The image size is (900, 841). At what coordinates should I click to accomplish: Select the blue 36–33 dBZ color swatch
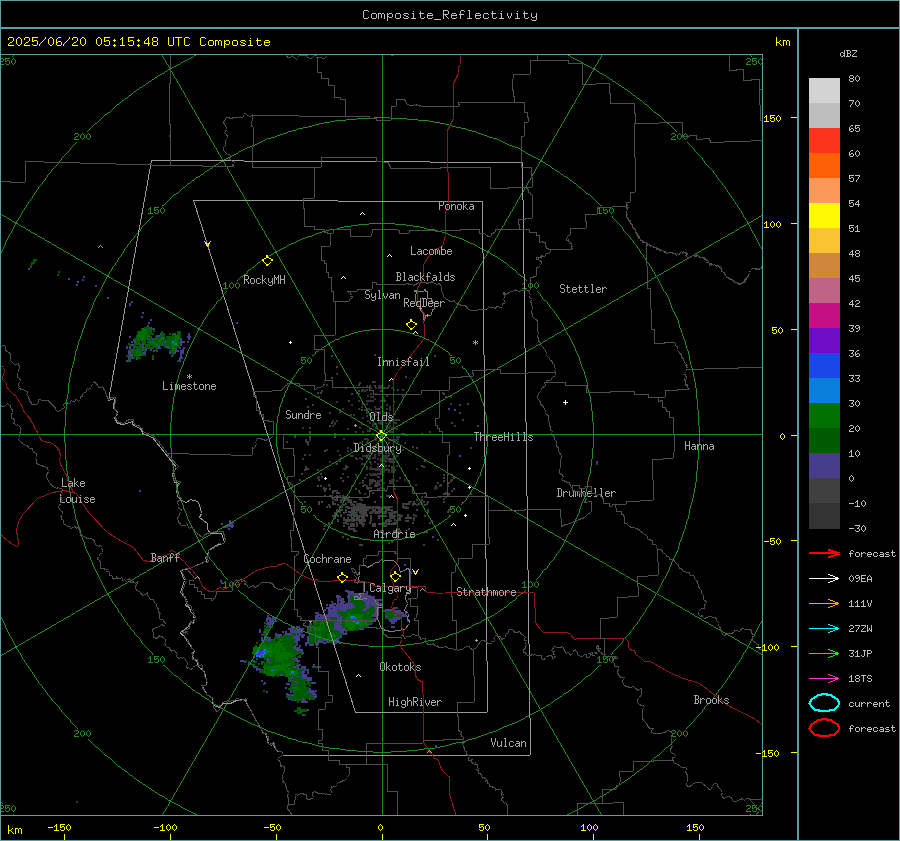[824, 366]
